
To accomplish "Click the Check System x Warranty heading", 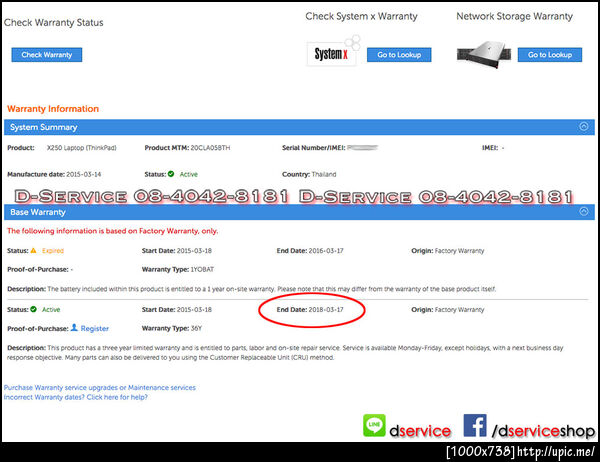I will click(x=361, y=16).
